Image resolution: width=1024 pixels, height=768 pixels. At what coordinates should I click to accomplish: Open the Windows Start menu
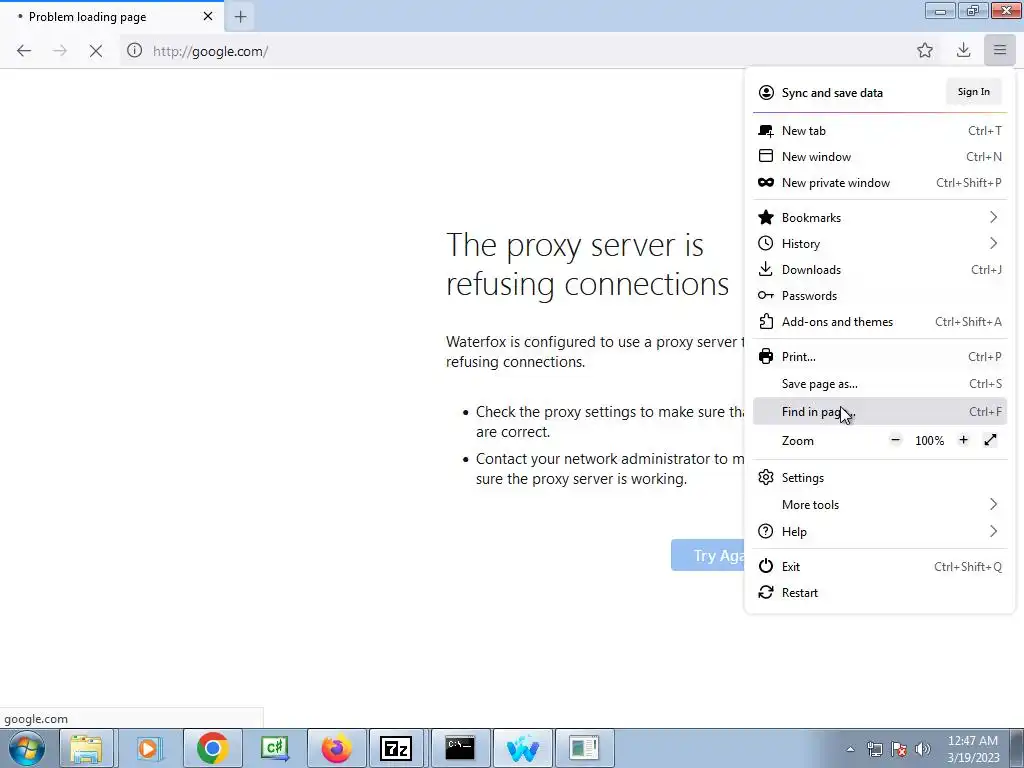(x=27, y=748)
